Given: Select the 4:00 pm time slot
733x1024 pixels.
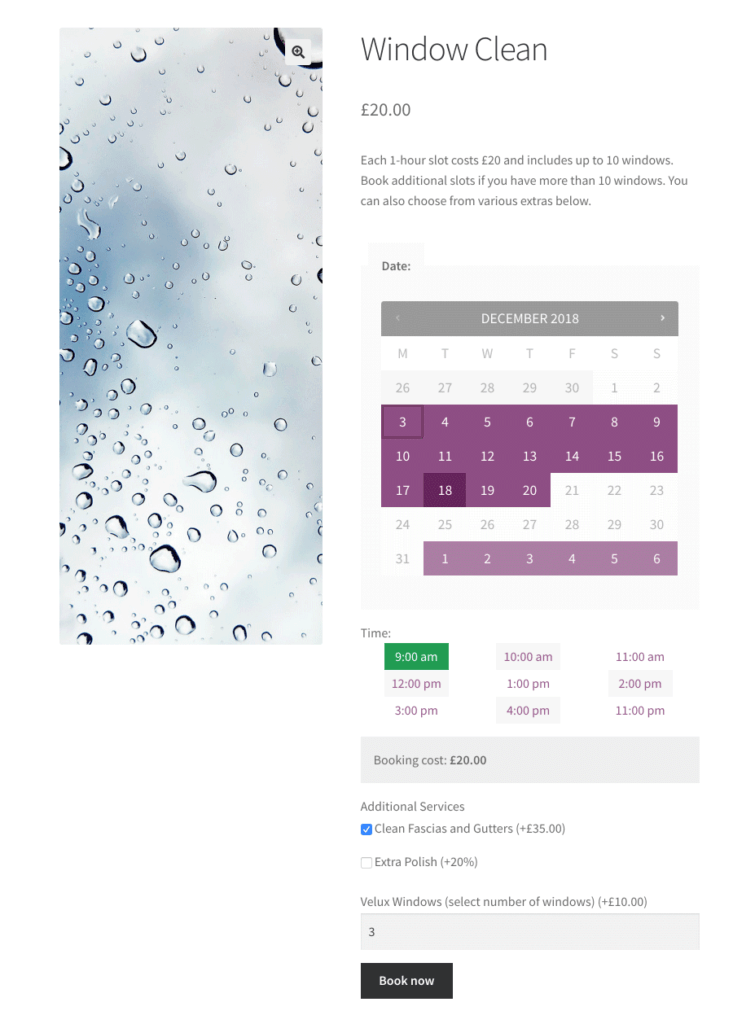Looking at the screenshot, I should (528, 710).
